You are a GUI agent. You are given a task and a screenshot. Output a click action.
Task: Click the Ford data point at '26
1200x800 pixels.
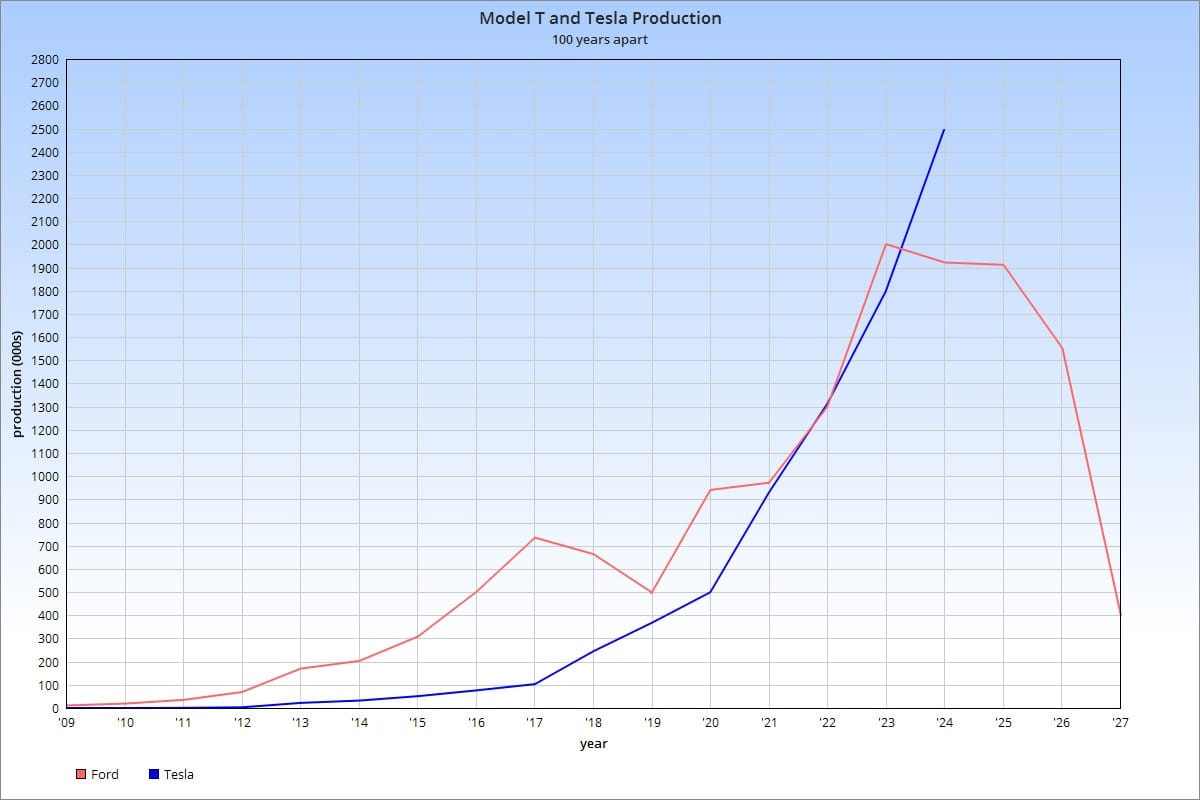coord(1062,348)
